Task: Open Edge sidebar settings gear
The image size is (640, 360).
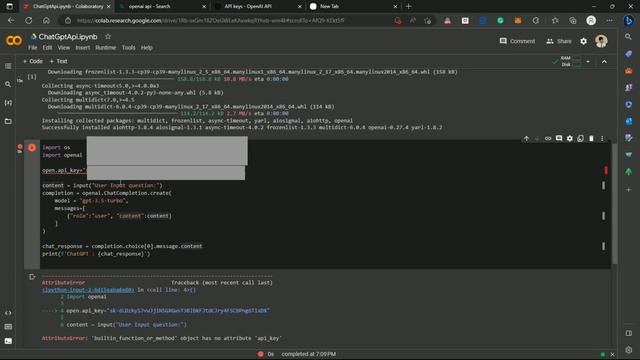Action: (629, 350)
